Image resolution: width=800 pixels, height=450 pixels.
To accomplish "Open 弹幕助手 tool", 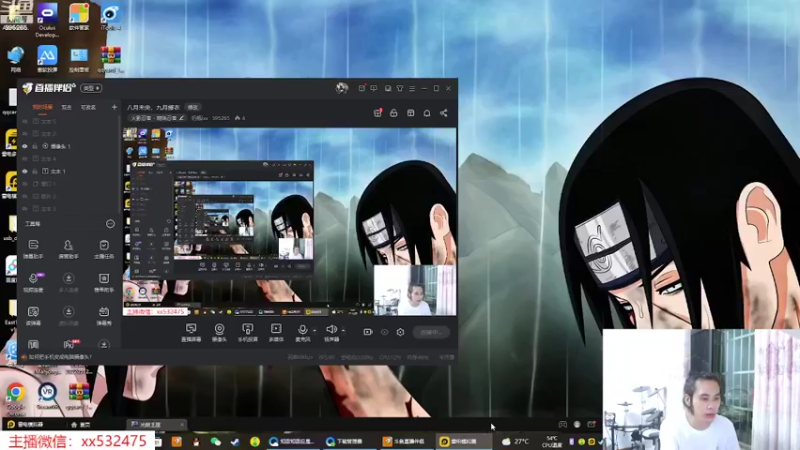I will pos(33,249).
